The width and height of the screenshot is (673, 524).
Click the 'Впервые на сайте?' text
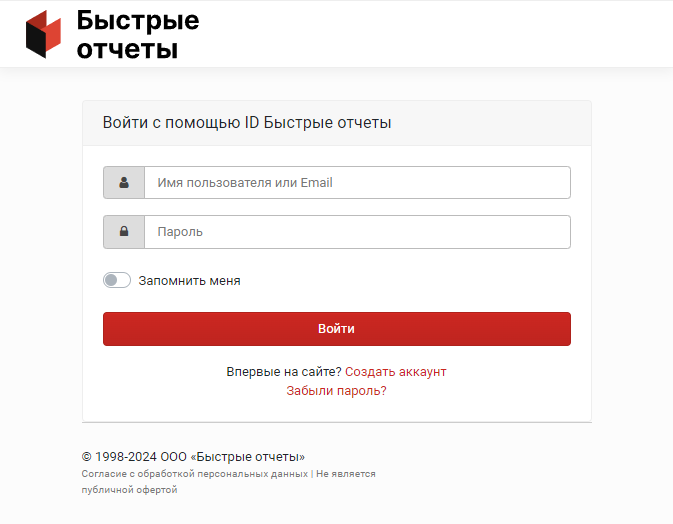point(284,372)
